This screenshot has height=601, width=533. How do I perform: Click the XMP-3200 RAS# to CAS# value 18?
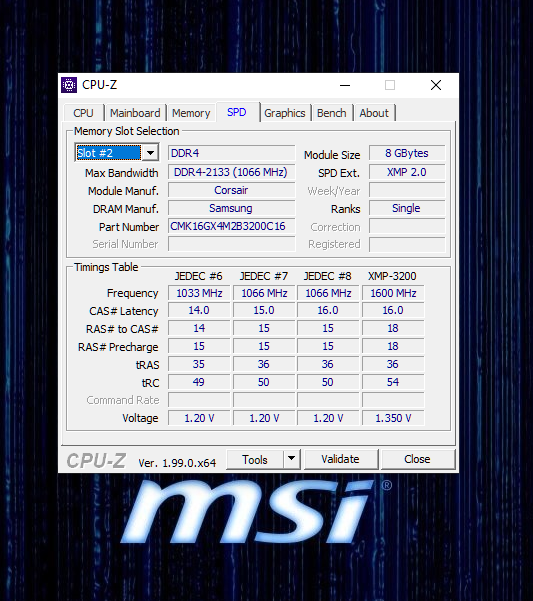[x=393, y=328]
